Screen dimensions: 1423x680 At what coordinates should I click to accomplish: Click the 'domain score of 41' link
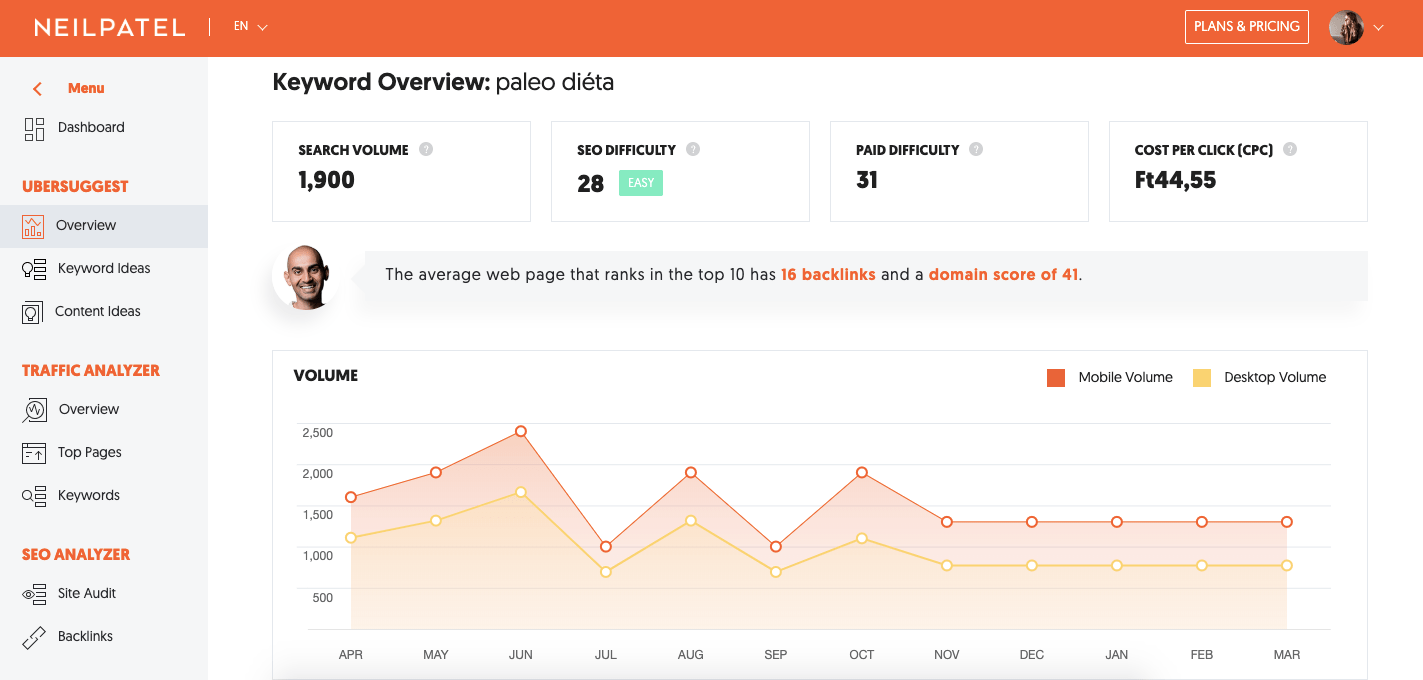(x=1003, y=275)
